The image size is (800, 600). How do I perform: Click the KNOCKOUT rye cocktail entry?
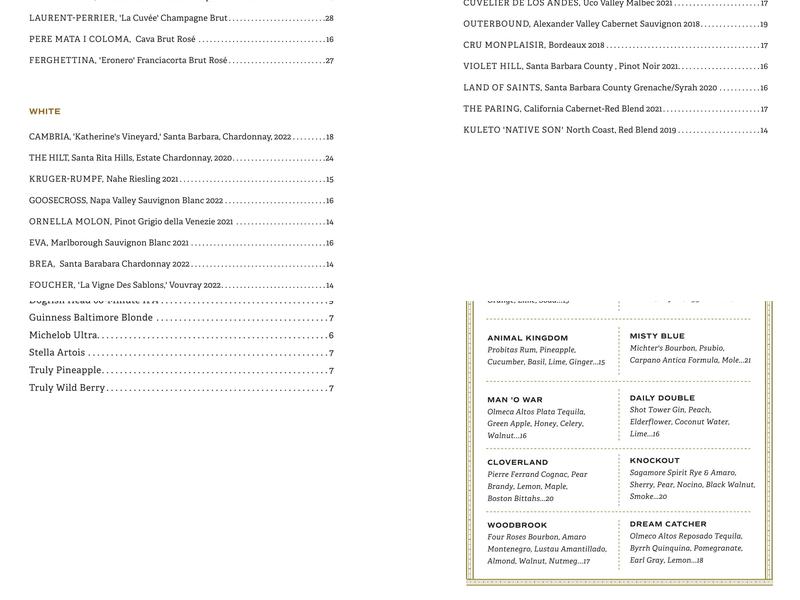653,461
